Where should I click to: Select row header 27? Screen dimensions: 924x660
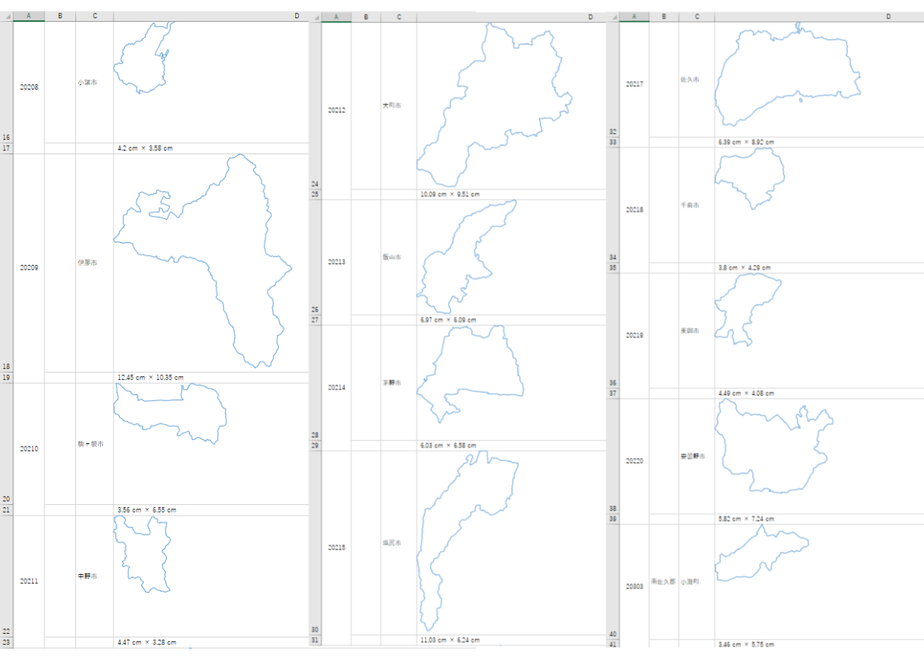pos(315,320)
